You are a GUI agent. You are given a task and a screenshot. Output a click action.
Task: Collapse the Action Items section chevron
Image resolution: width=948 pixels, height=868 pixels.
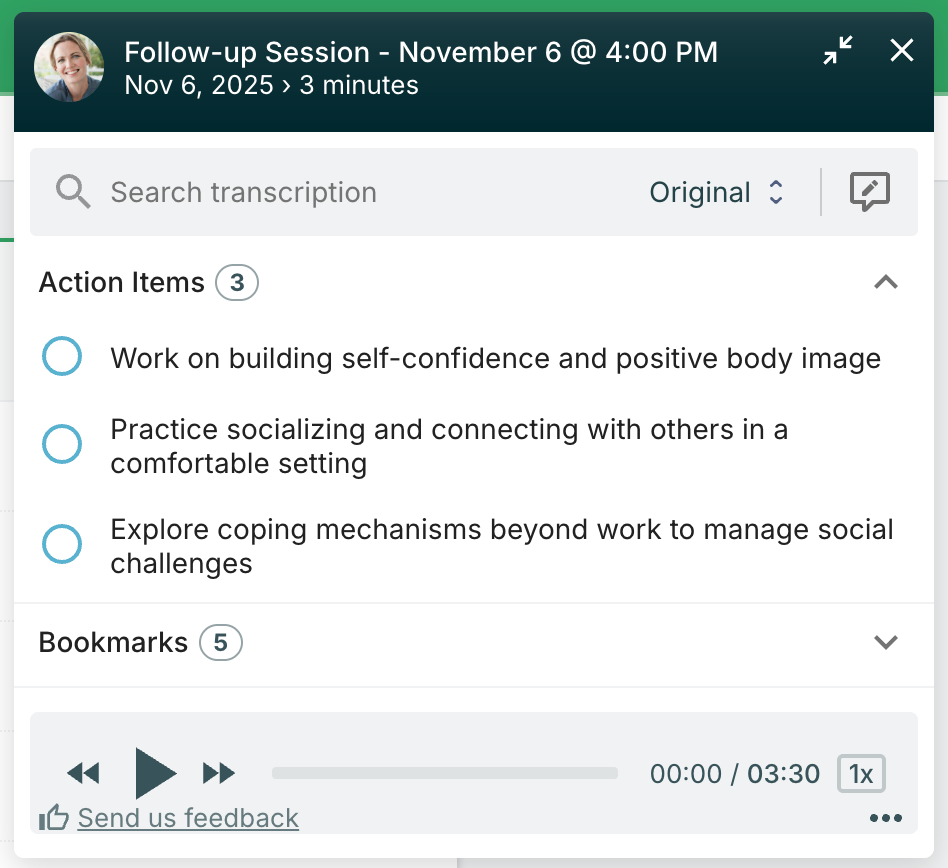[886, 283]
